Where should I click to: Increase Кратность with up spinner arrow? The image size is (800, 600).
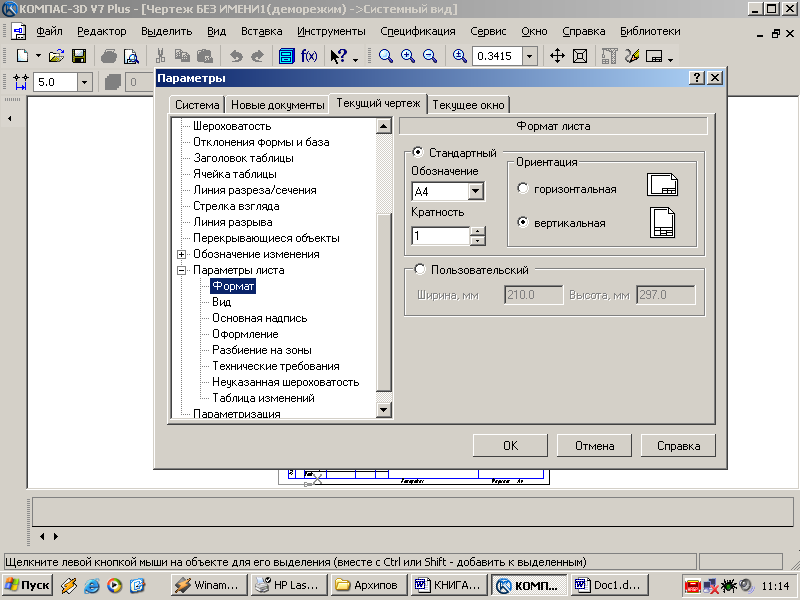coord(478,231)
